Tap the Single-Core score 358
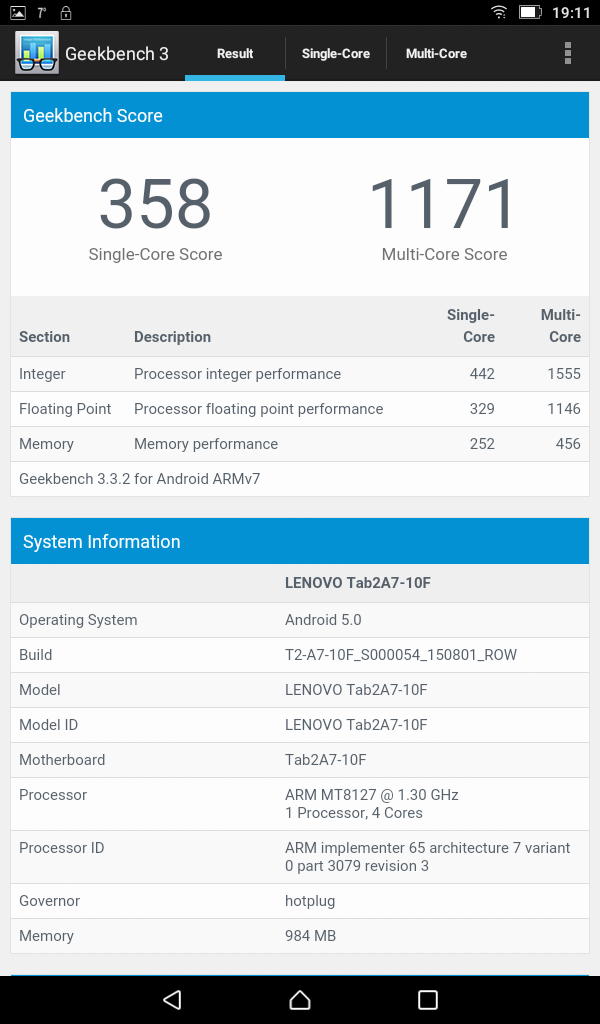The height and width of the screenshot is (1024, 600). (x=155, y=205)
